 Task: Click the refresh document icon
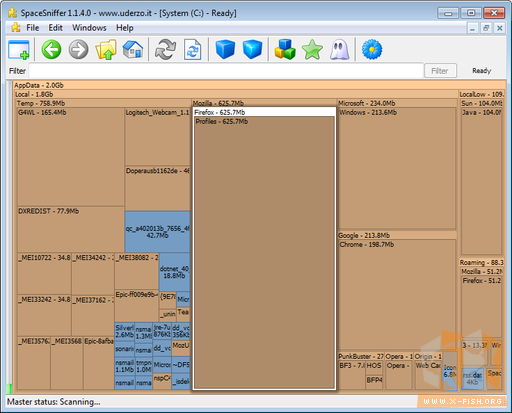(x=193, y=50)
